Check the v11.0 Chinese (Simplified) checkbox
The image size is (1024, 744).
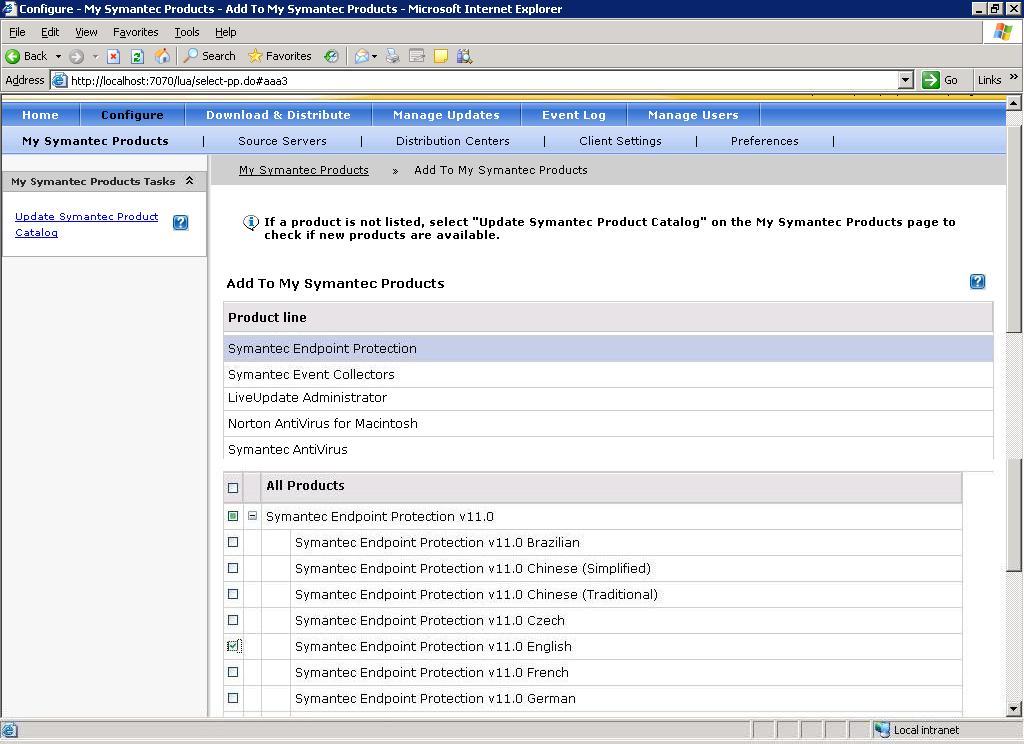233,568
